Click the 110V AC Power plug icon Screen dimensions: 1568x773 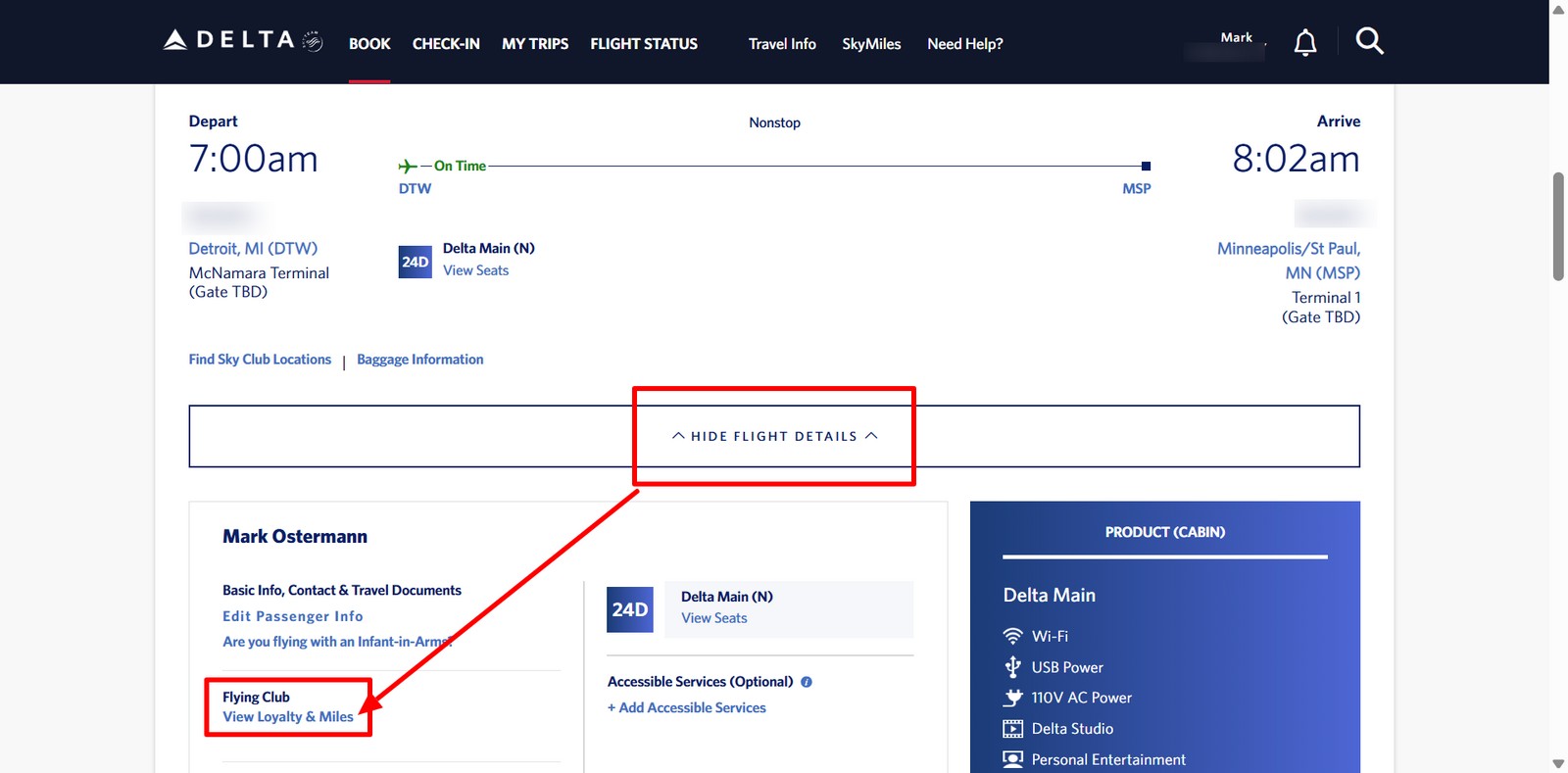pos(1013,698)
